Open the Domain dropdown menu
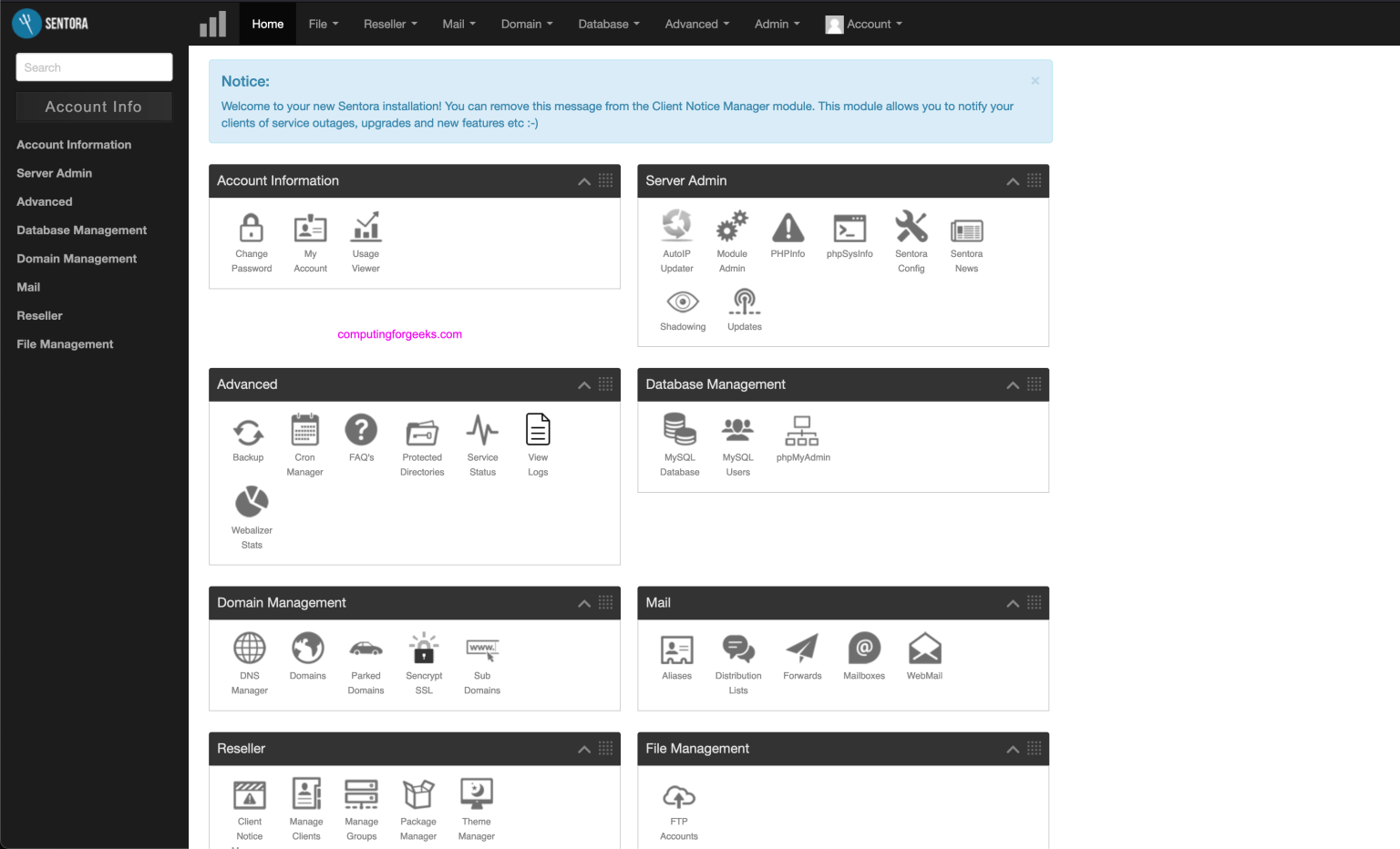This screenshot has width=1400, height=849. click(526, 24)
